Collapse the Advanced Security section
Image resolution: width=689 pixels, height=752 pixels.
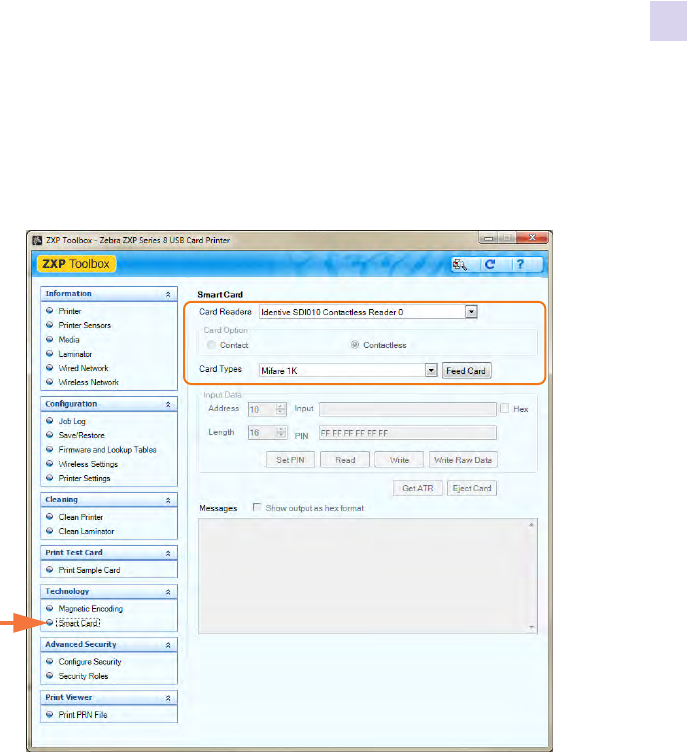(x=168, y=645)
